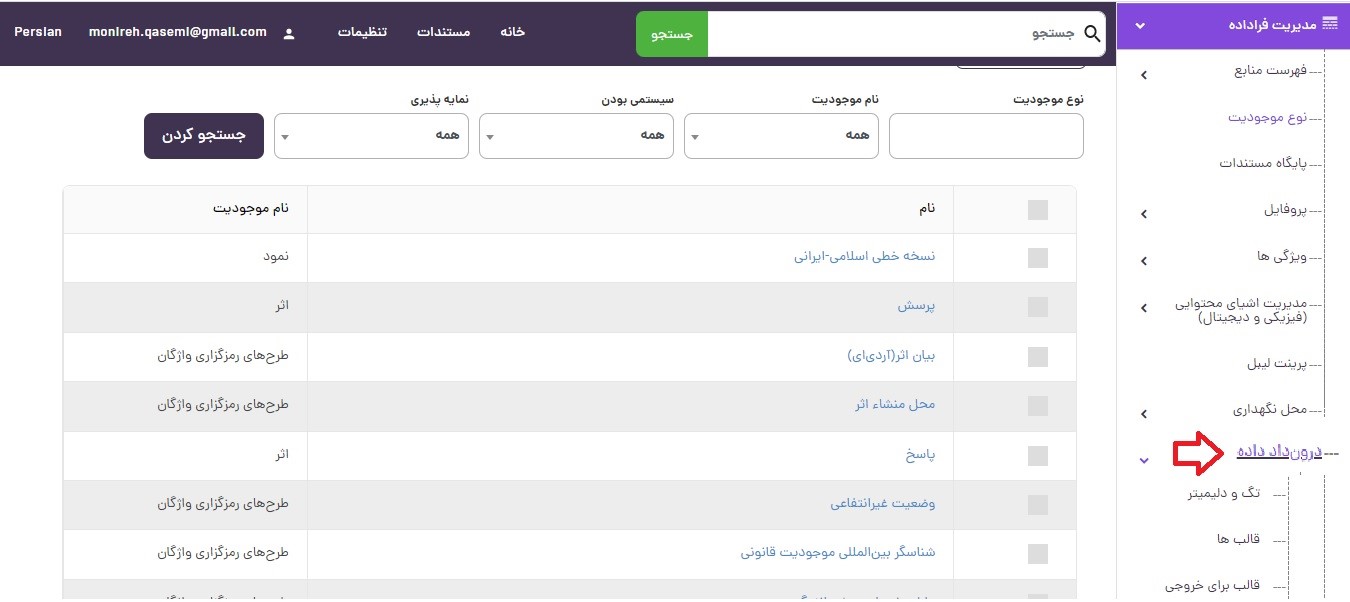Expand the پروفایل sidebar arrow
Image resolution: width=1350 pixels, height=602 pixels.
coord(1144,214)
